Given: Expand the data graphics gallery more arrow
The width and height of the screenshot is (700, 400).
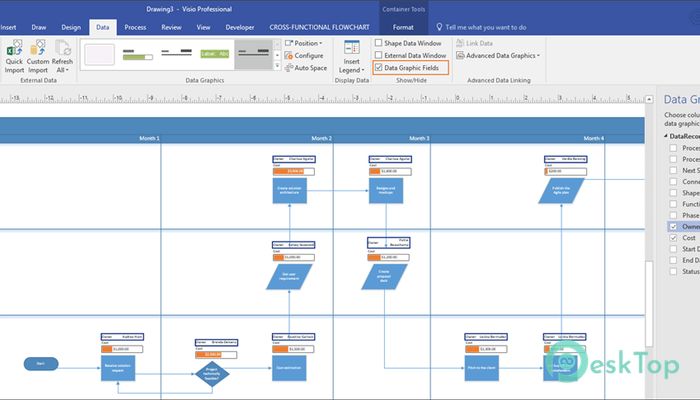Looking at the screenshot, I should tap(277, 66).
